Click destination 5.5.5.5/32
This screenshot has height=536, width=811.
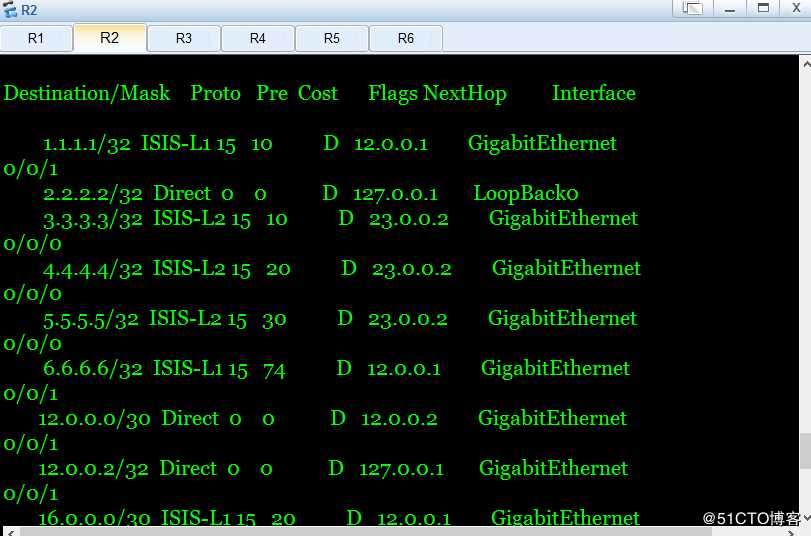[x=91, y=320]
